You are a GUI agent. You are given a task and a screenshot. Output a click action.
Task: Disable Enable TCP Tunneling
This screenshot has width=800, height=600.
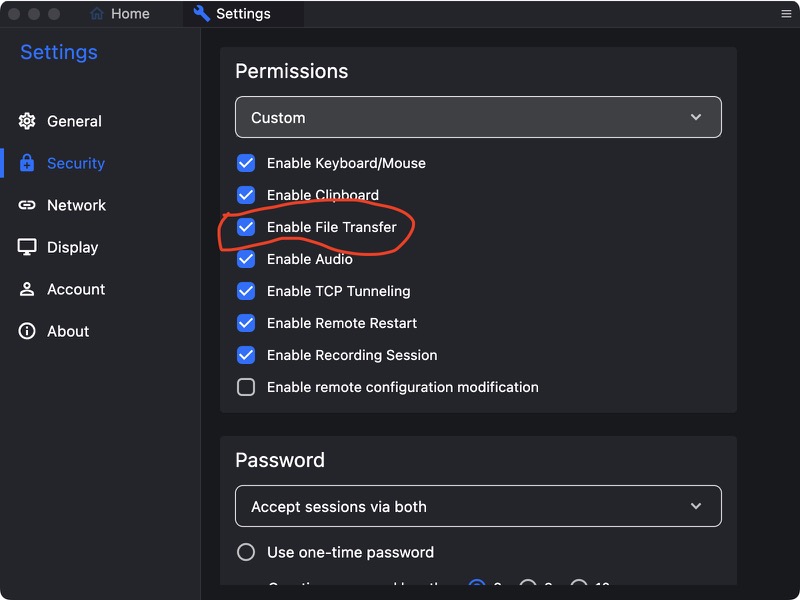coord(246,291)
